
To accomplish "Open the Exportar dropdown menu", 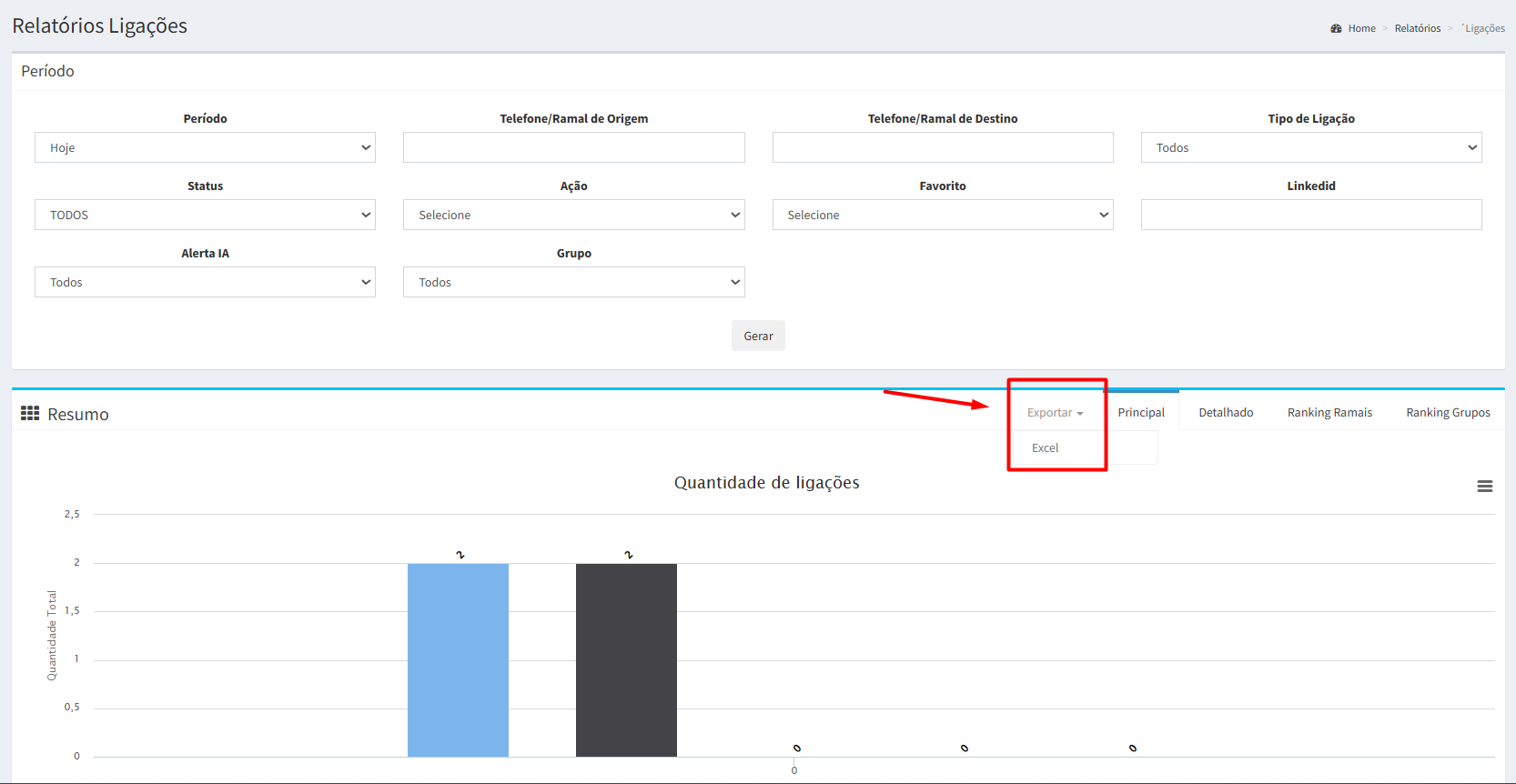I will [1055, 413].
